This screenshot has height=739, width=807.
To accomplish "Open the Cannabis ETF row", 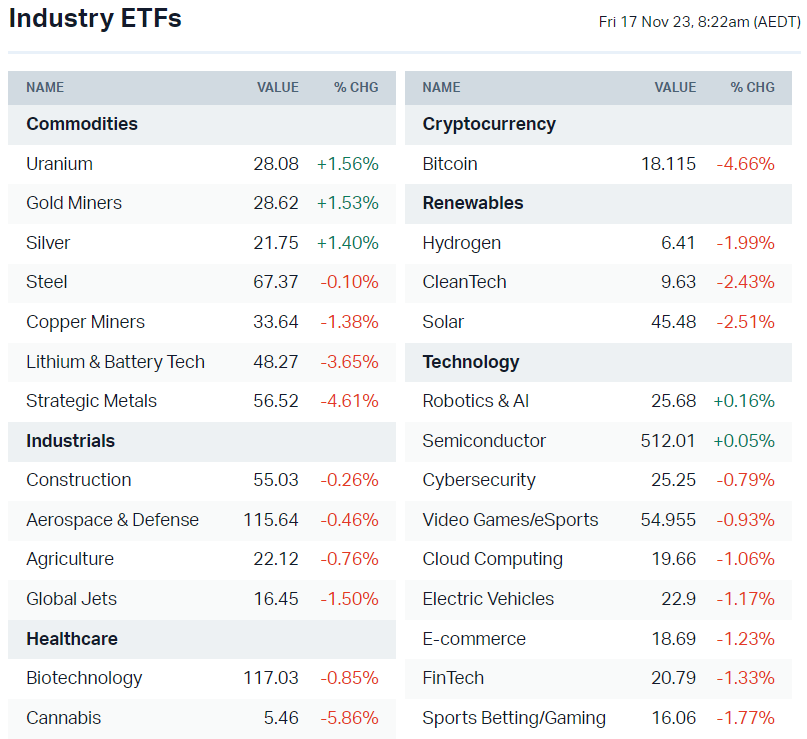I will [x=63, y=718].
